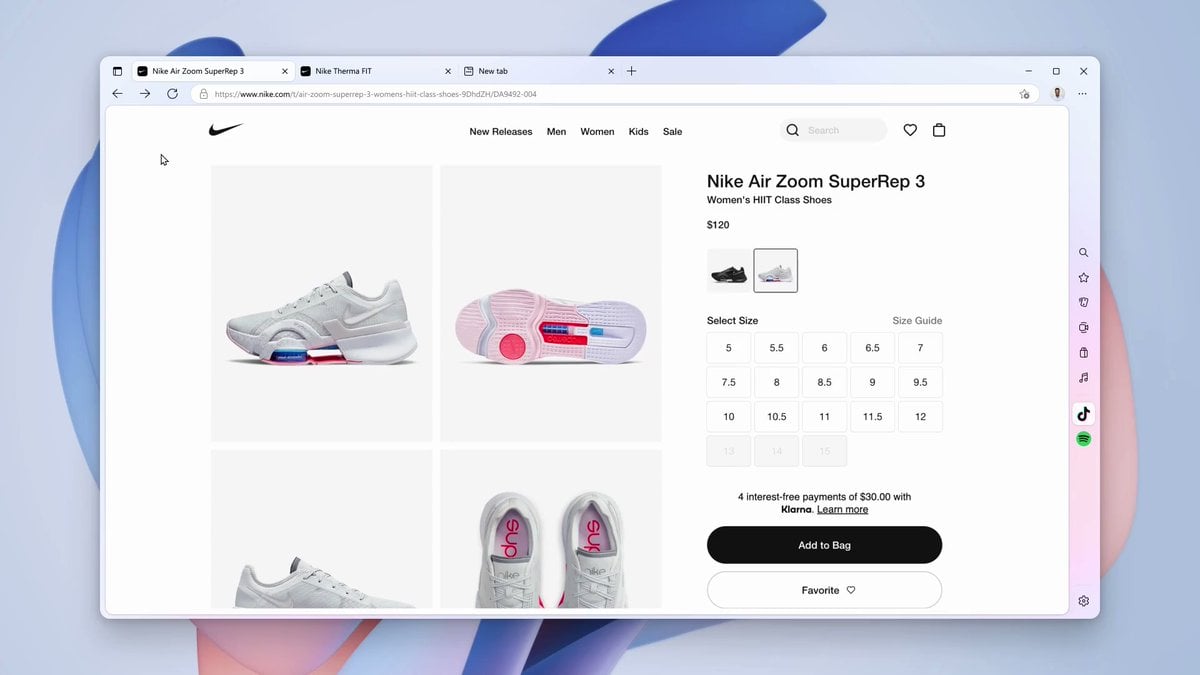The height and width of the screenshot is (675, 1200).
Task: Open the sidebar music note icon
Action: pyautogui.click(x=1083, y=378)
